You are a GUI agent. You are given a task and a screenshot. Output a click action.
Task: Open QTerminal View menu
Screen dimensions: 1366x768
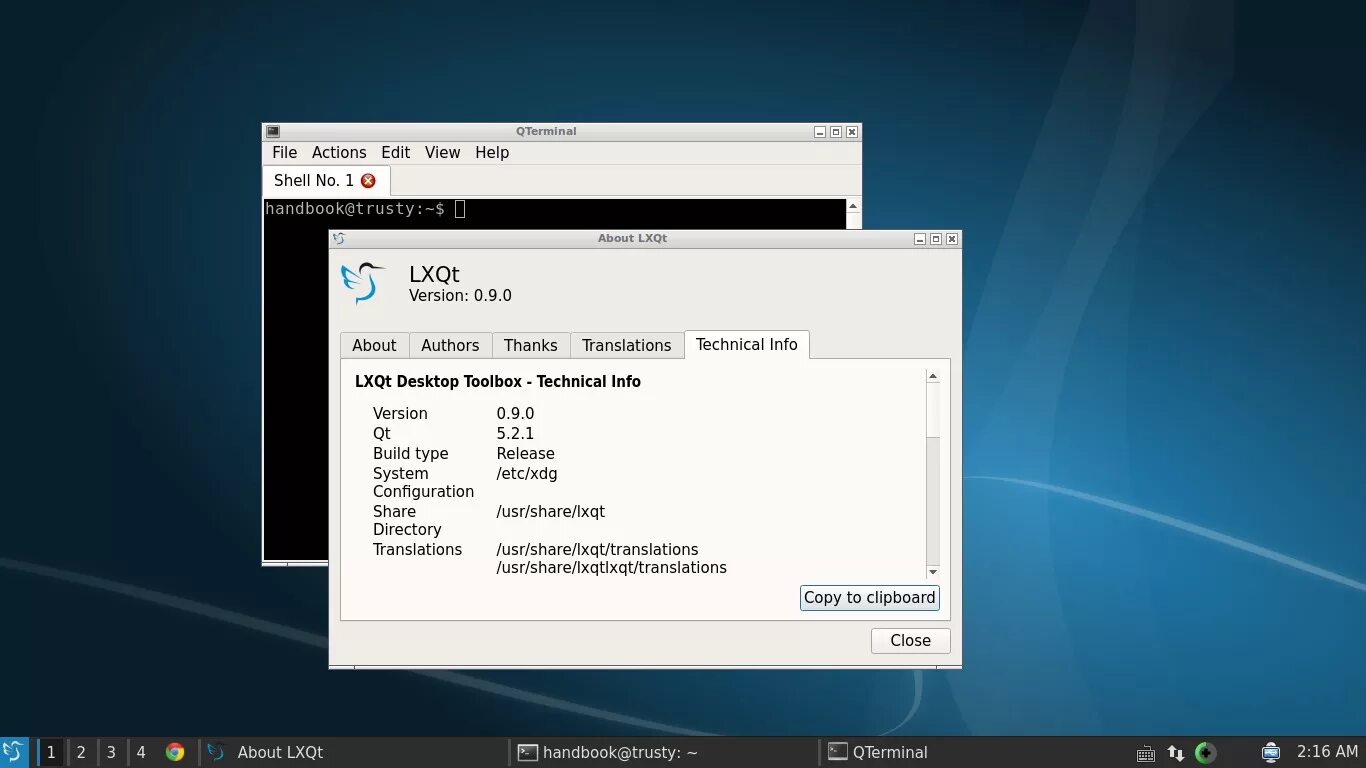point(442,152)
